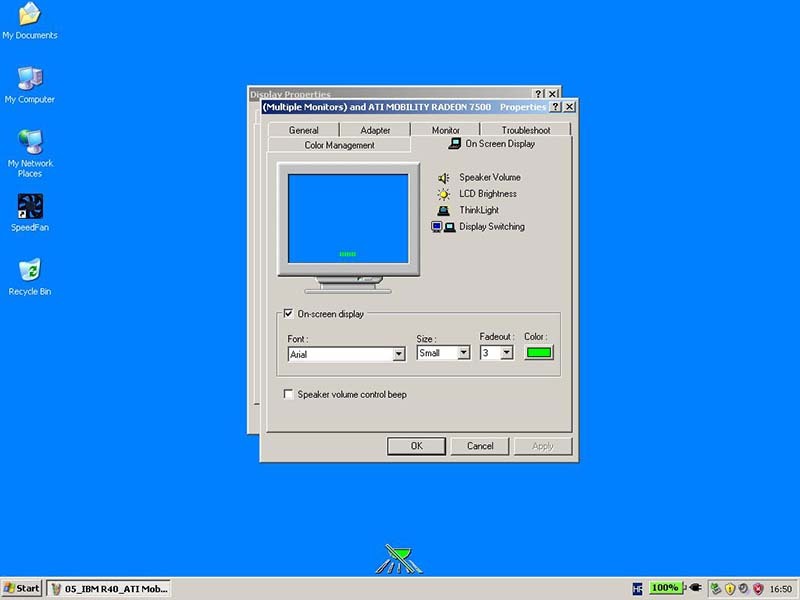Enable Speaker volume control beep

coord(290,394)
